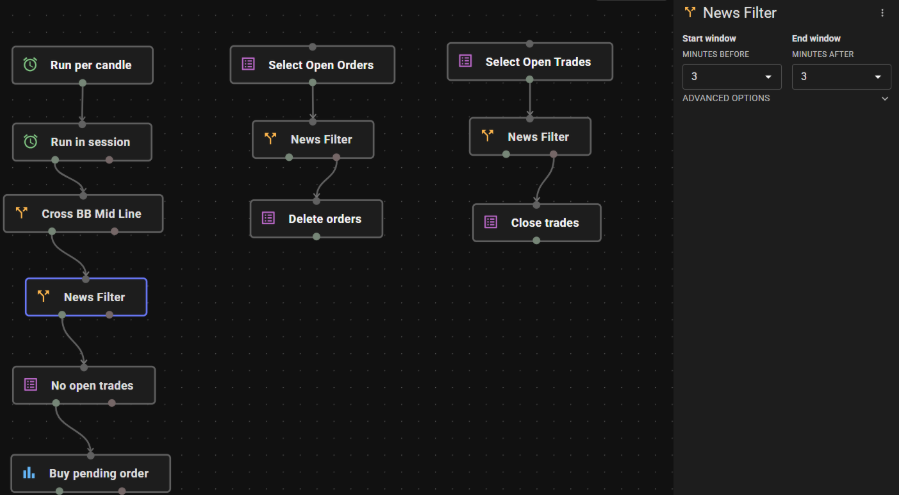Select the Select Open Orders node

tap(312, 65)
